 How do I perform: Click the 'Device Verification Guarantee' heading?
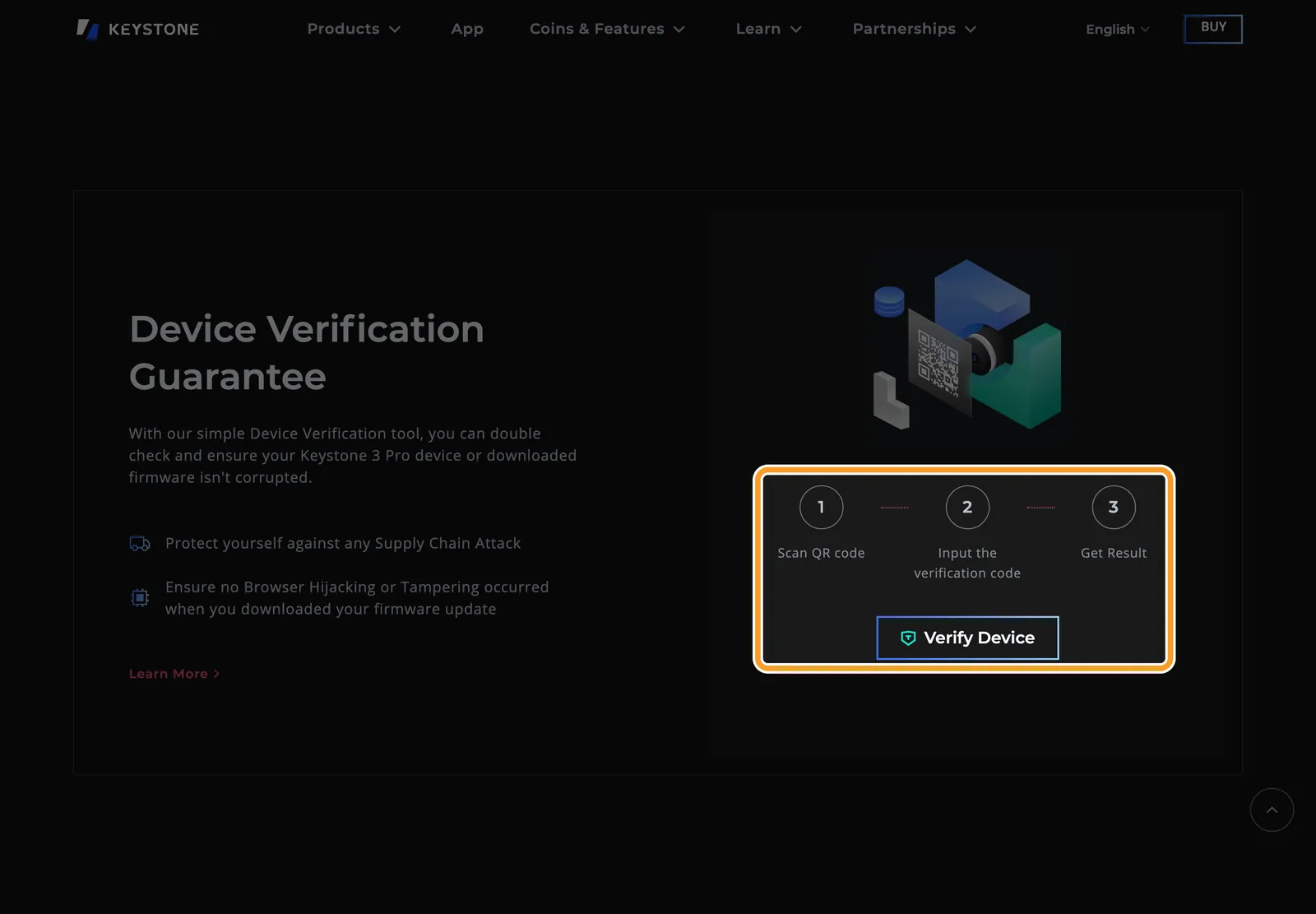307,352
